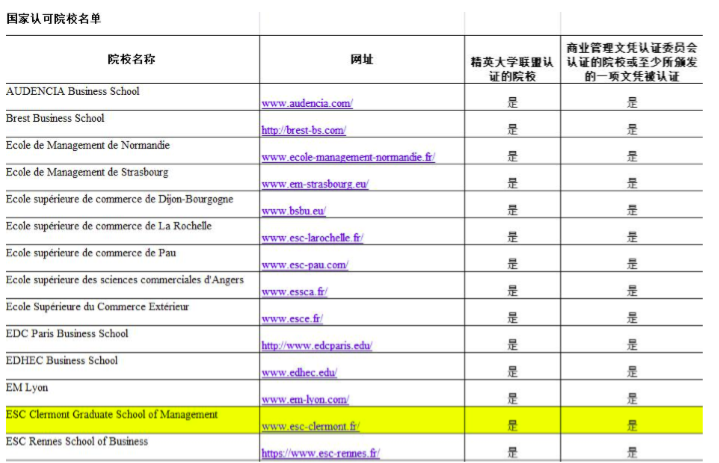Click the 网址 column header
Viewport: 719px width, 463px height.
pos(362,59)
